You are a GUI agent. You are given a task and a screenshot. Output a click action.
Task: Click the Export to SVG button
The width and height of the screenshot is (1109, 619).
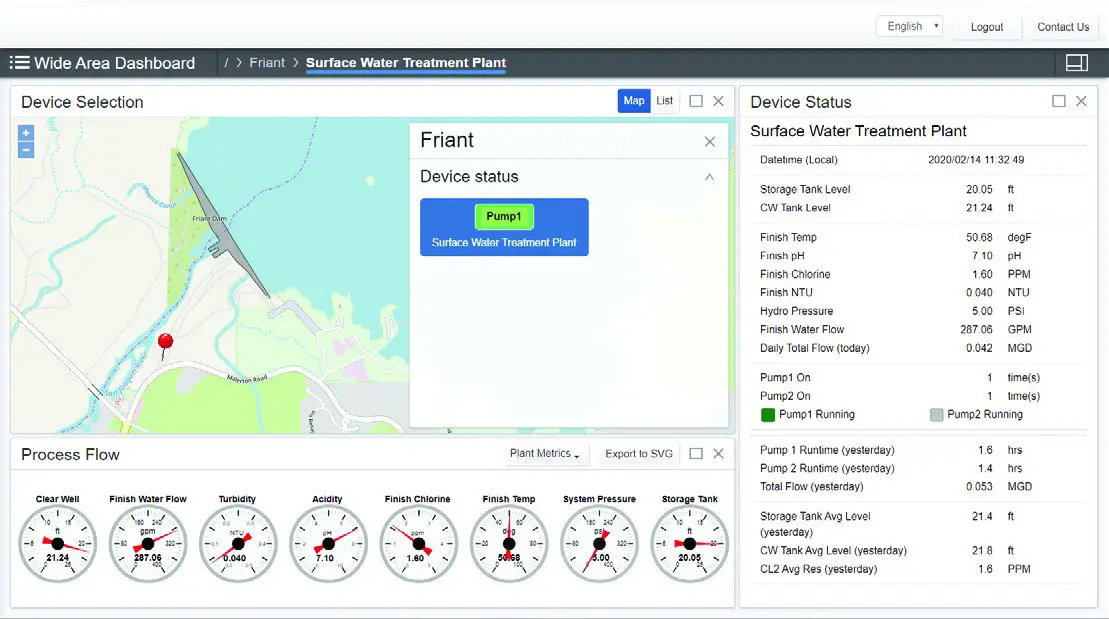(x=639, y=453)
